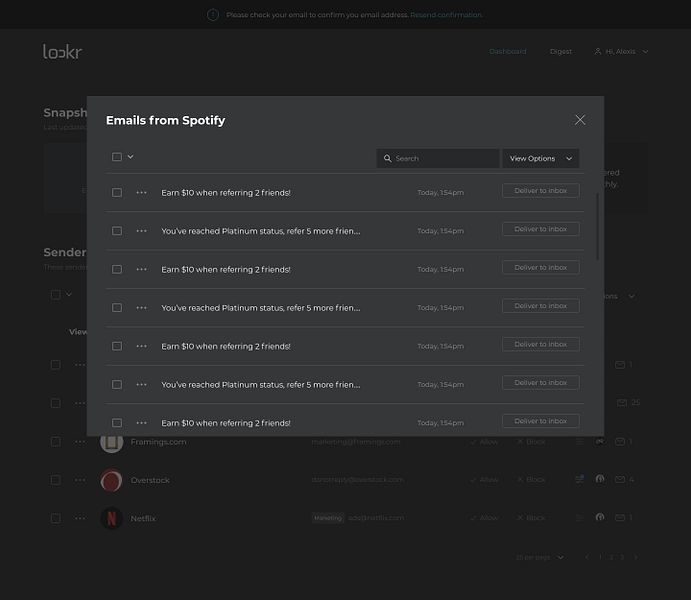The width and height of the screenshot is (691, 600).
Task: Click the Overstock sender avatar
Action: pyautogui.click(x=111, y=480)
